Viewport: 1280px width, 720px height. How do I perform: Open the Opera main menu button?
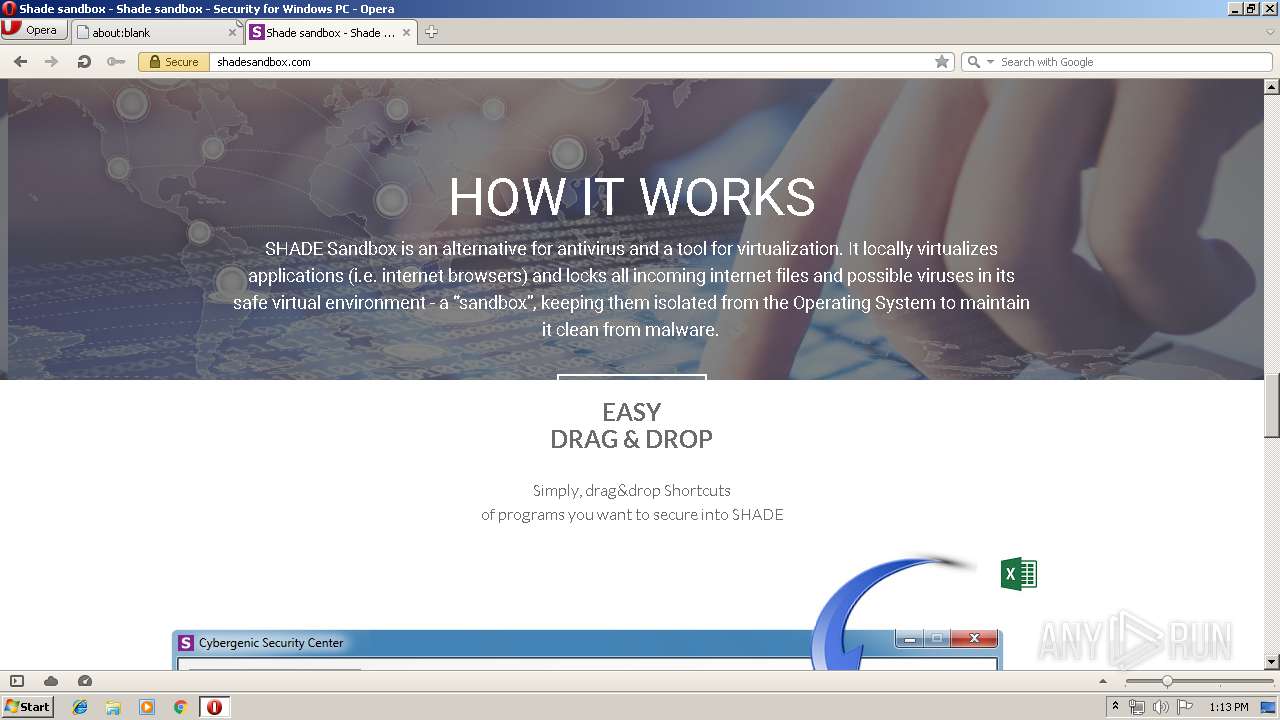pyautogui.click(x=34, y=30)
